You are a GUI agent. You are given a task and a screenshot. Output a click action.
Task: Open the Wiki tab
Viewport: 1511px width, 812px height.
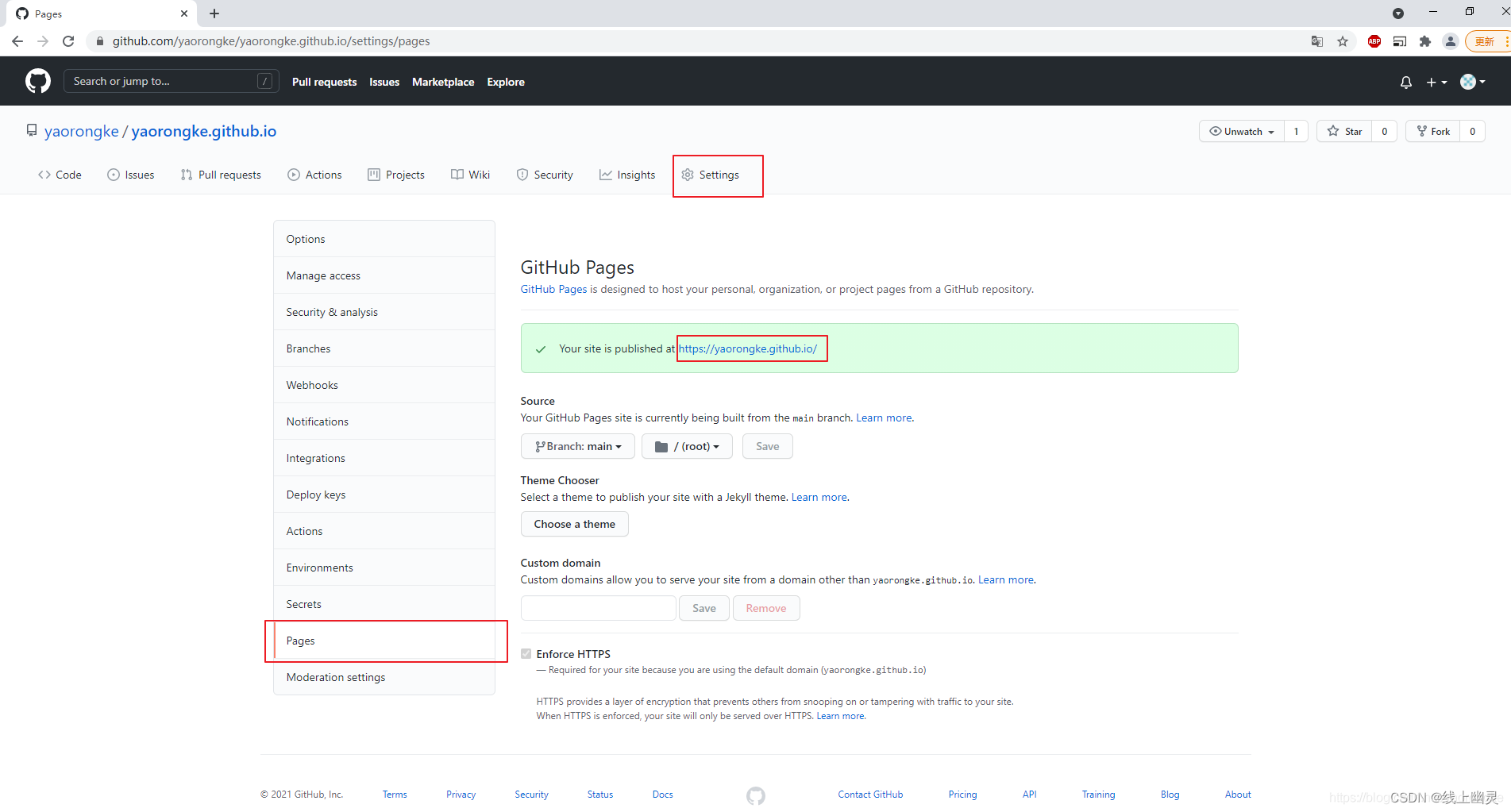[471, 175]
